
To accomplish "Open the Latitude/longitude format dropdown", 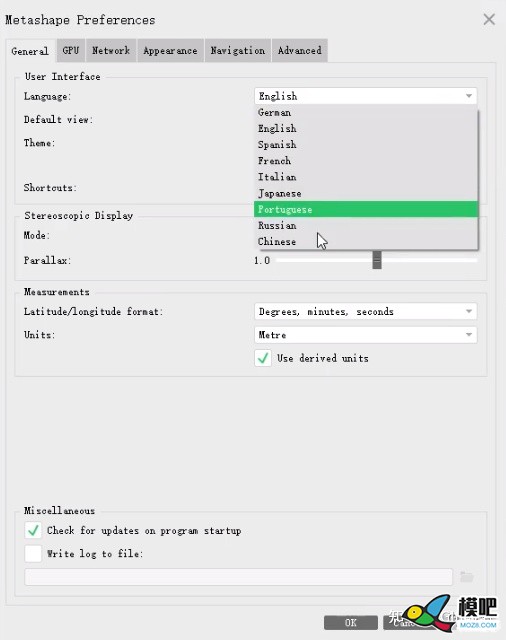I will (x=365, y=311).
